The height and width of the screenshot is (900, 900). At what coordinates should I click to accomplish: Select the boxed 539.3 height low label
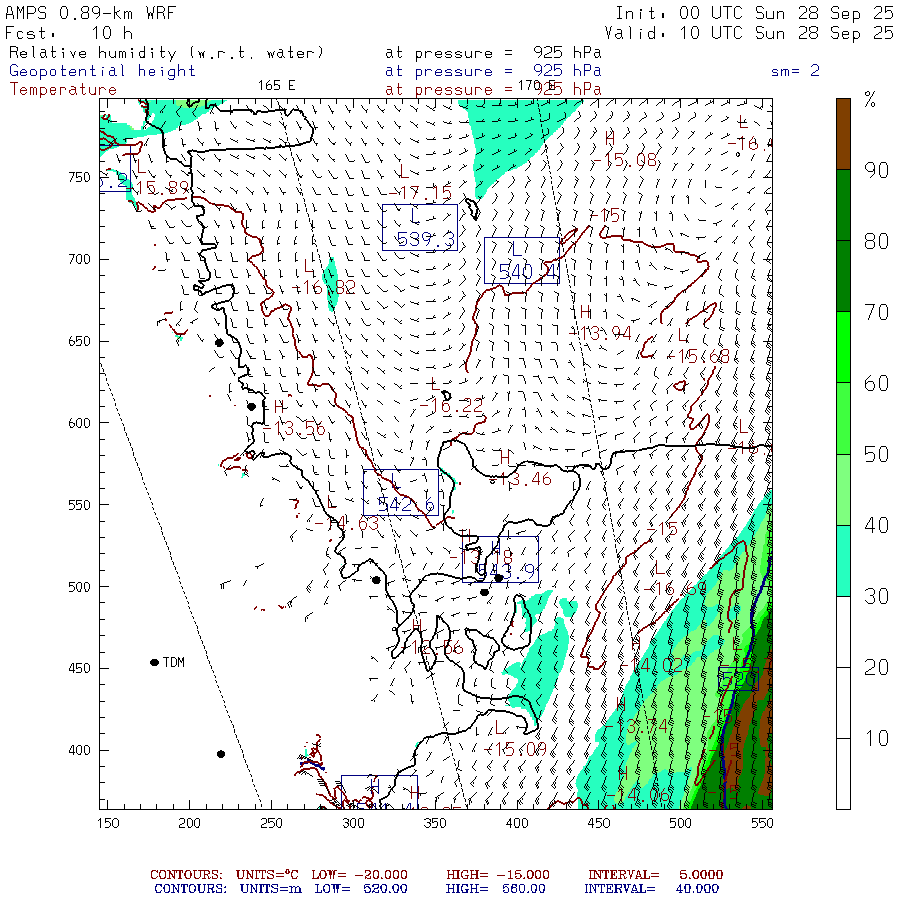[420, 227]
